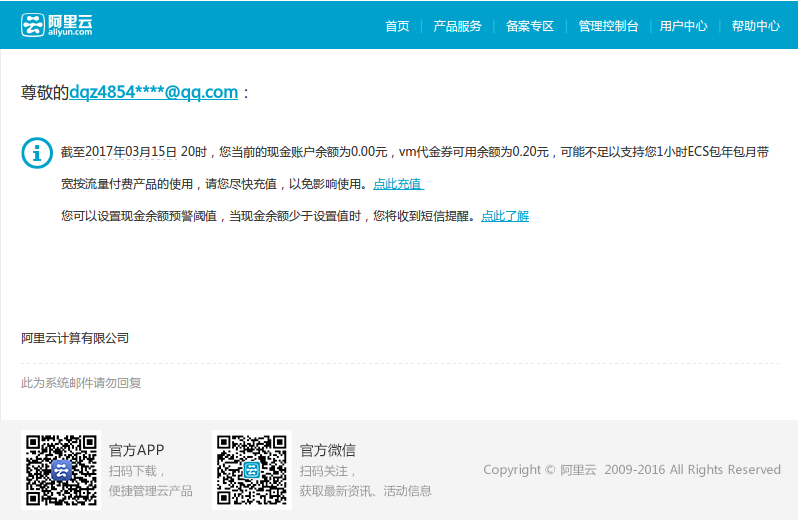Open the 点此了解 link
The image size is (798, 520).
point(505,216)
